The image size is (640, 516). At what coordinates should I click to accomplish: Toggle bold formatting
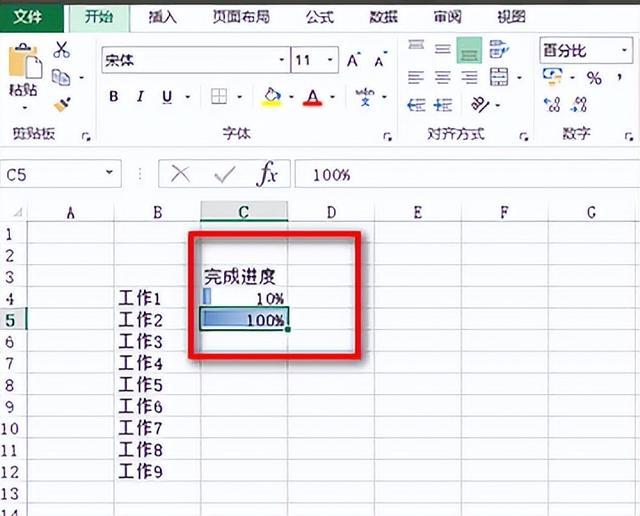click(x=114, y=97)
